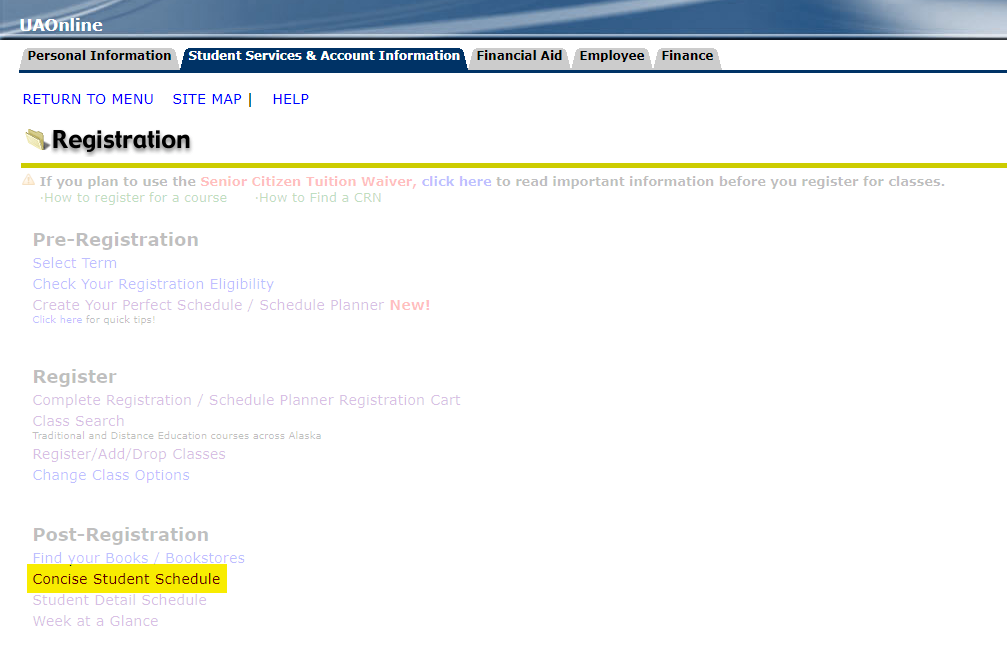
Task: Open Register/Add/Drop Classes
Action: coord(128,453)
